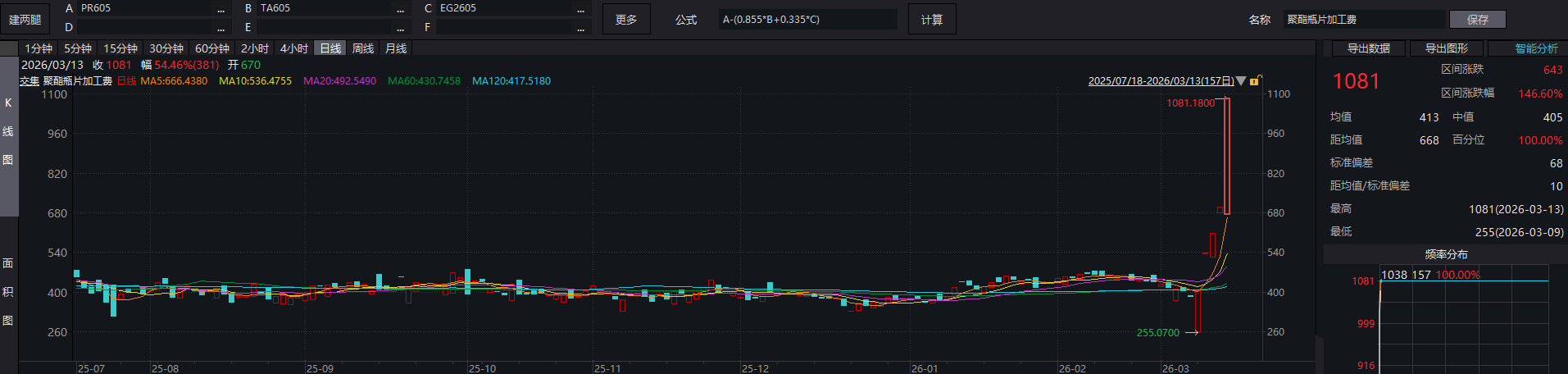Switch to the 15分钟 period tab
Screen dimensions: 1568x374
coord(120,48)
